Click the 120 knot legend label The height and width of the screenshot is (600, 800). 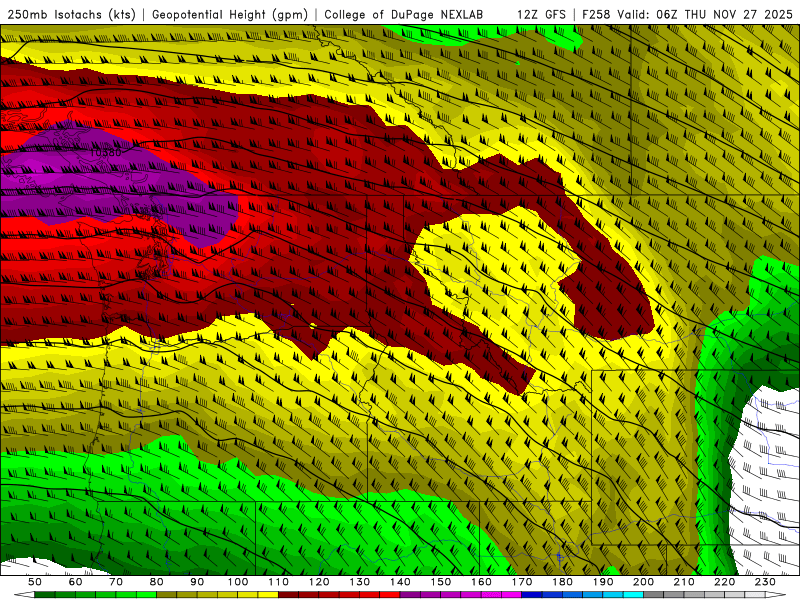(319, 582)
